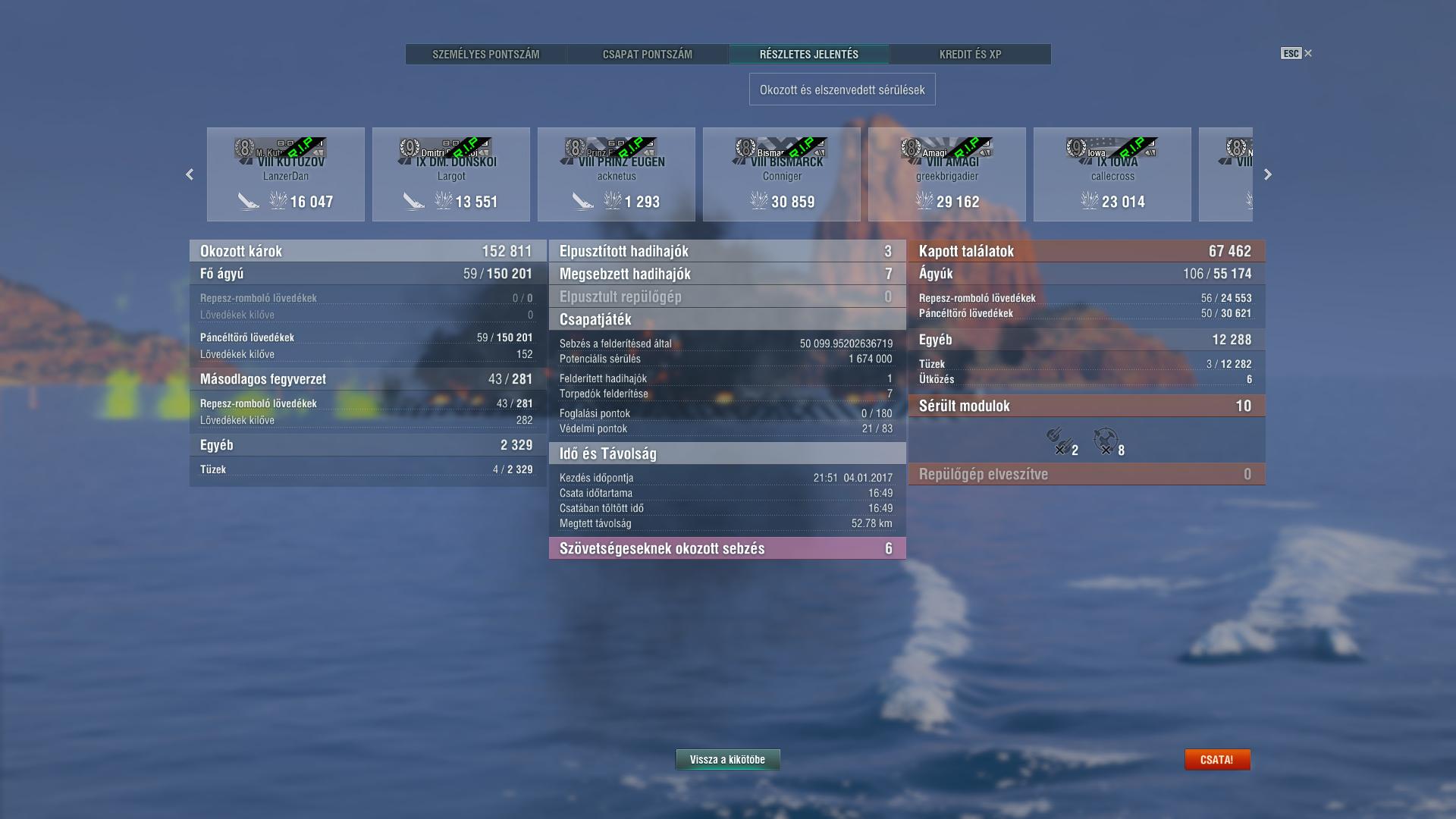The height and width of the screenshot is (819, 1456).
Task: Open the Személyes pontszám tab
Action: click(x=486, y=55)
